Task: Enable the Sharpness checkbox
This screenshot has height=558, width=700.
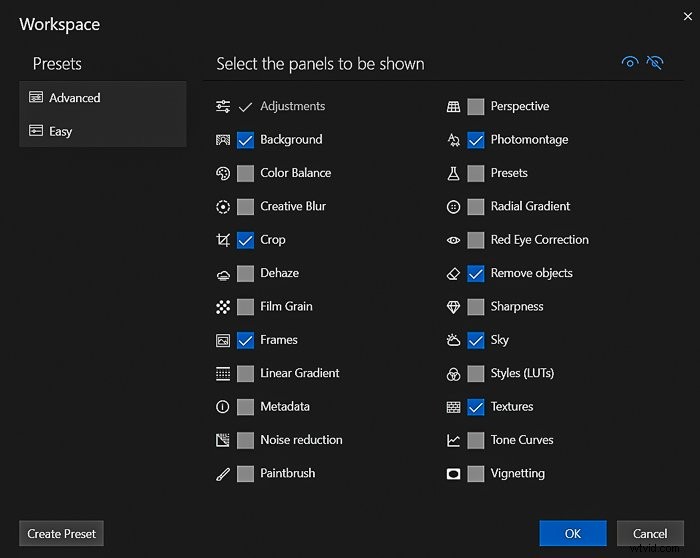Action: point(475,307)
